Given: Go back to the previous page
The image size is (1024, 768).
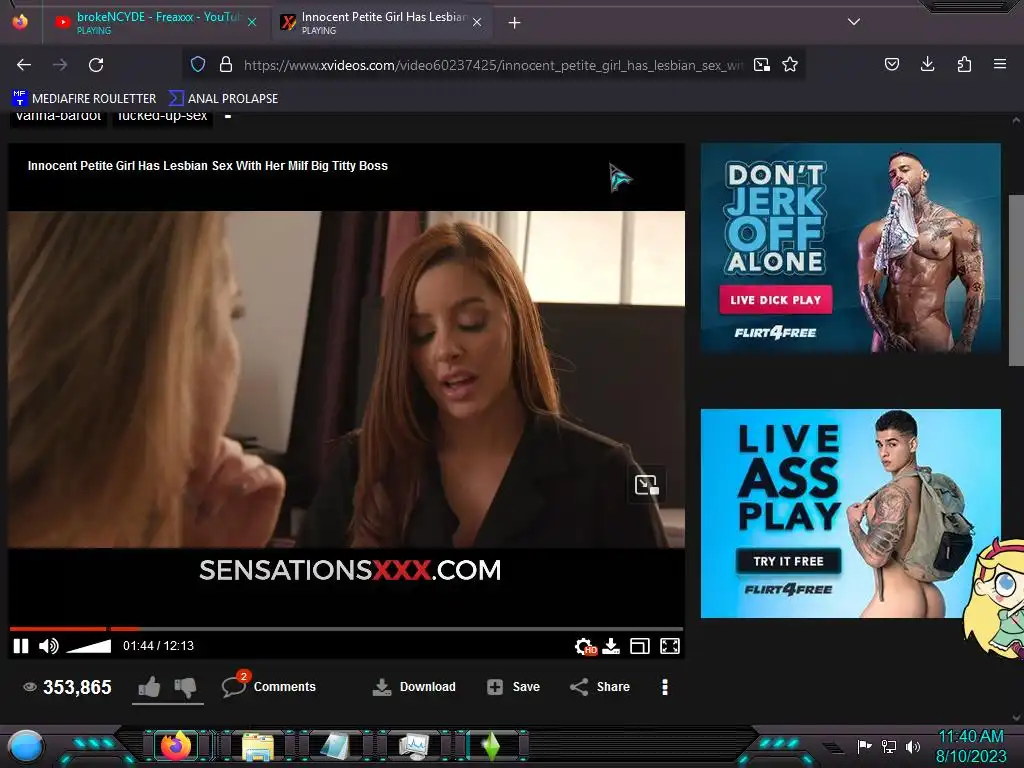Looking at the screenshot, I should point(24,65).
